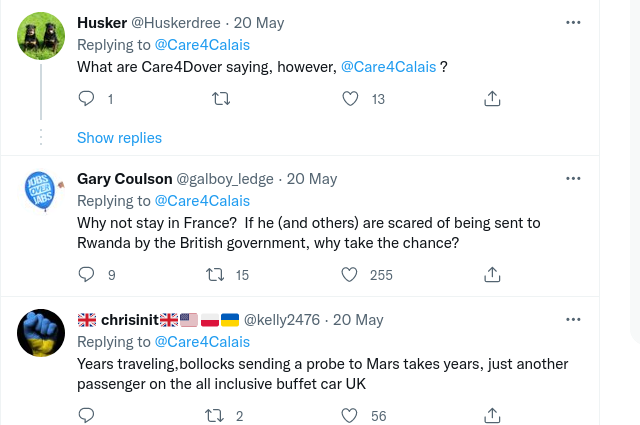
Task: Retweet chrisinit's tweet
Action: pos(213,415)
